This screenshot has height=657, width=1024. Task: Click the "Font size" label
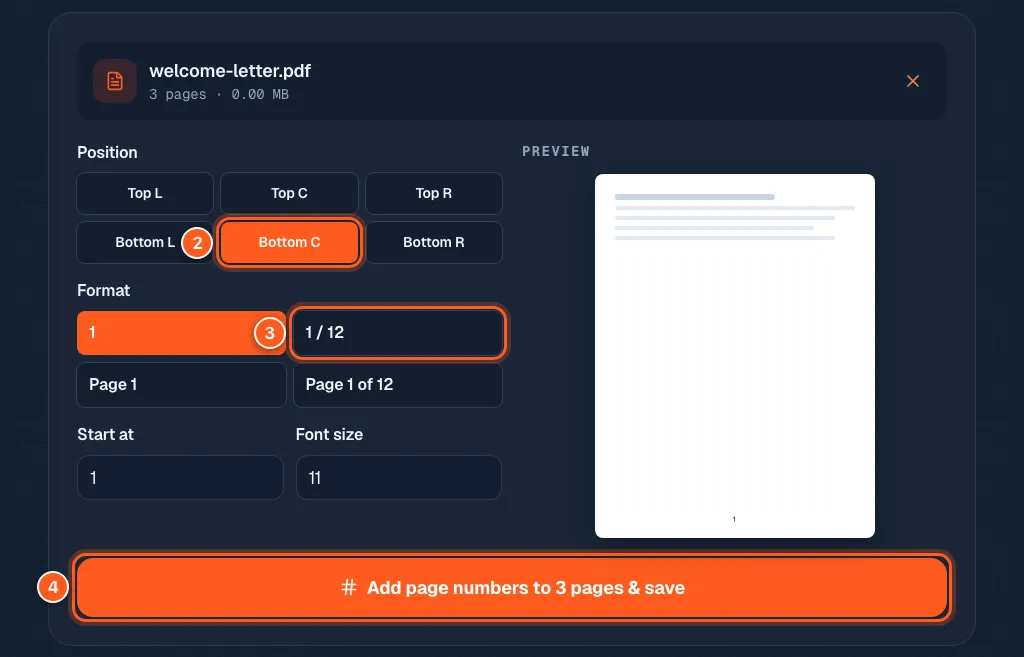coord(329,434)
